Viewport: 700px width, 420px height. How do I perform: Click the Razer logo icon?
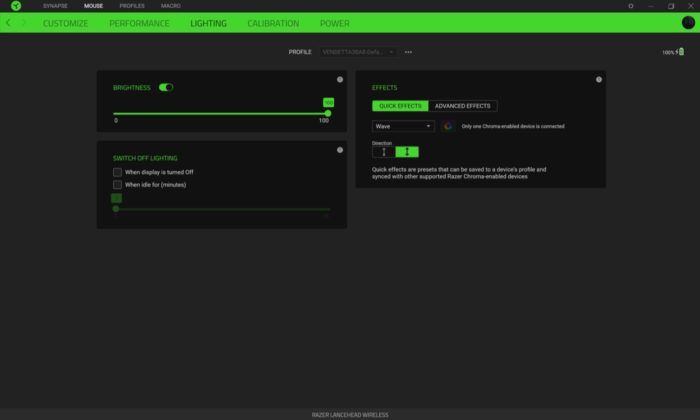point(16,6)
